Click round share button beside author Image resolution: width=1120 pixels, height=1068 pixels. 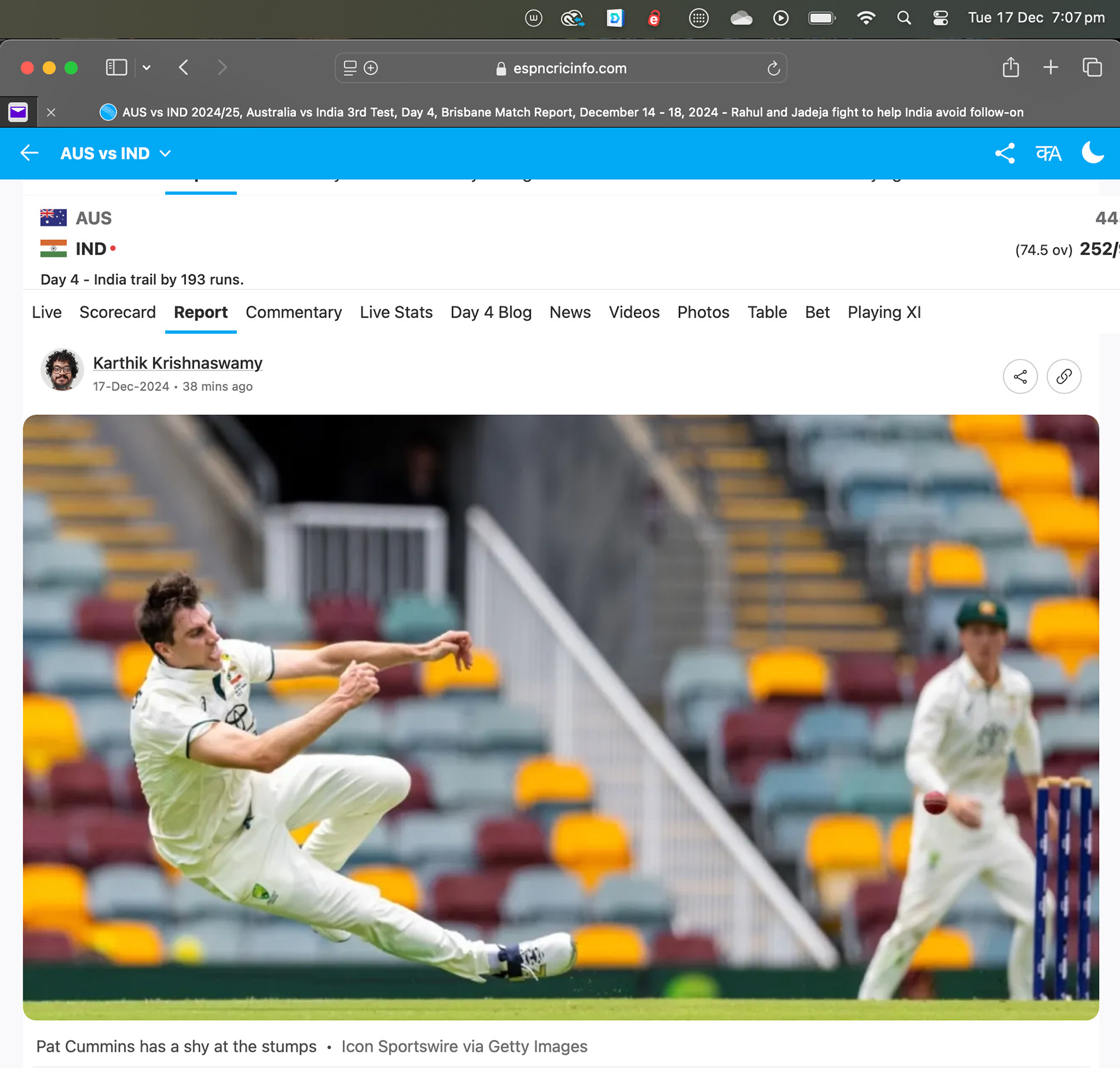point(1020,376)
